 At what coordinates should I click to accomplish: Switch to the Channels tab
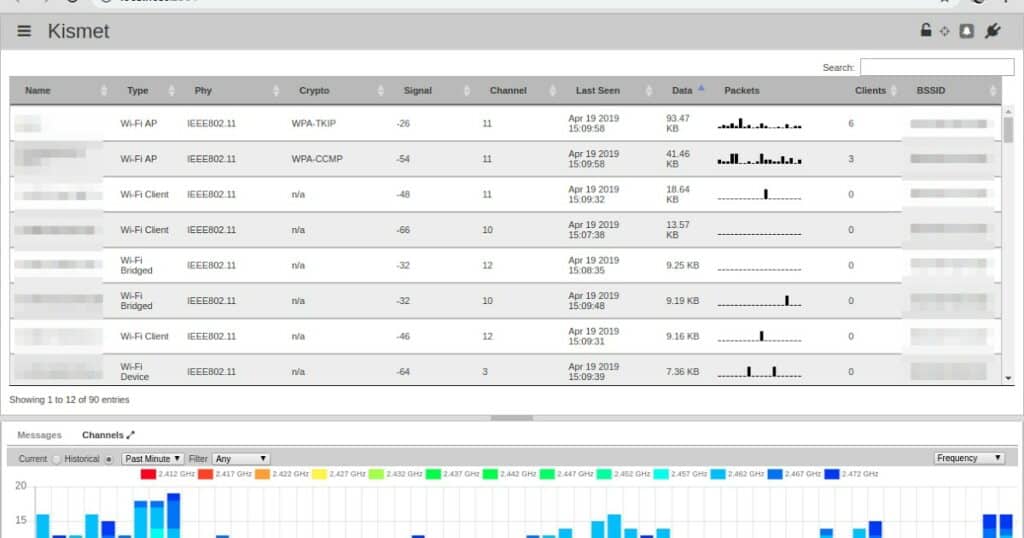tap(103, 435)
